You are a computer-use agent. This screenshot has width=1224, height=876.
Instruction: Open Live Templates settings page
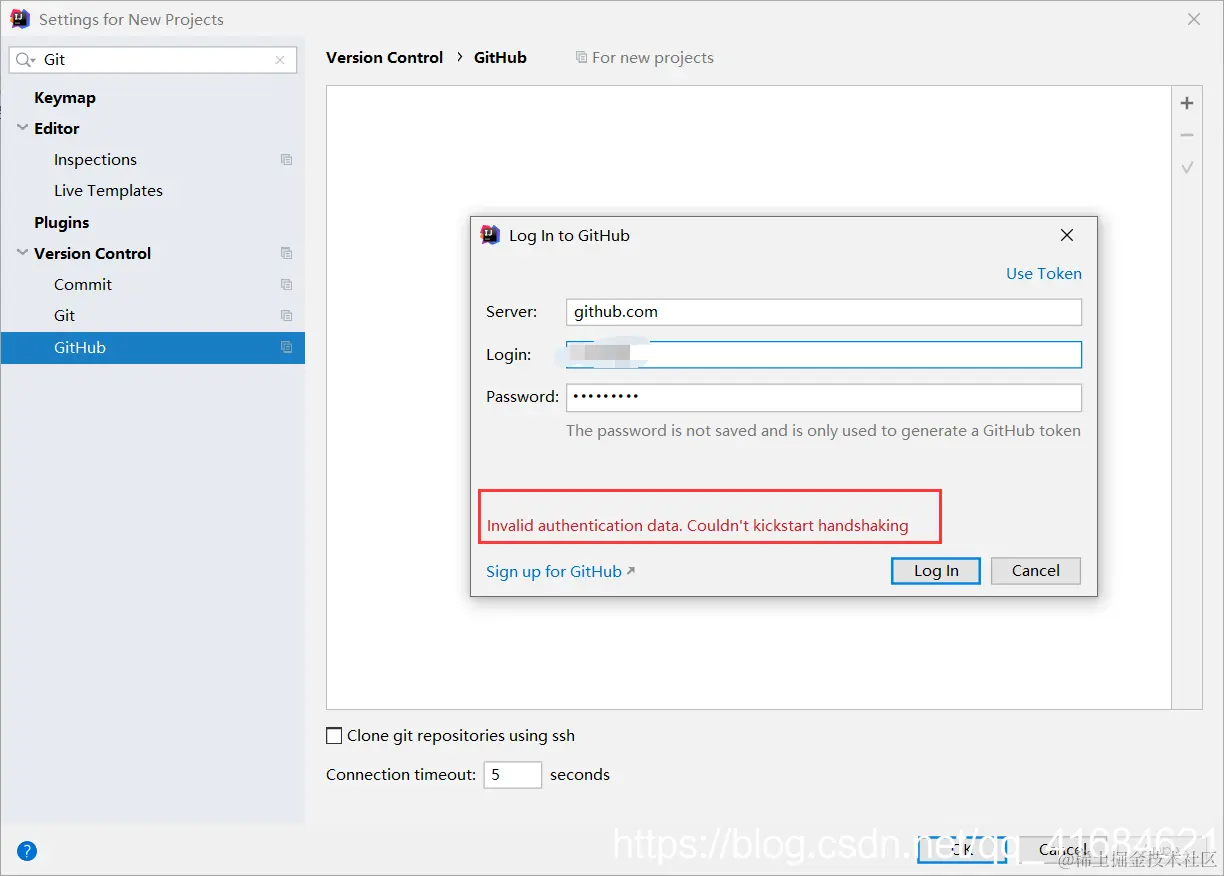pos(108,191)
